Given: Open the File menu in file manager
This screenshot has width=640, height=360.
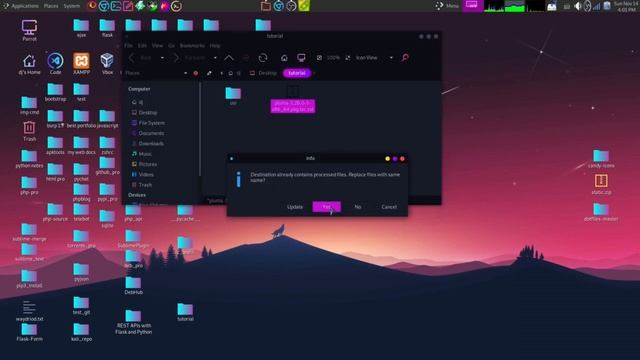Looking at the screenshot, I should (129, 46).
